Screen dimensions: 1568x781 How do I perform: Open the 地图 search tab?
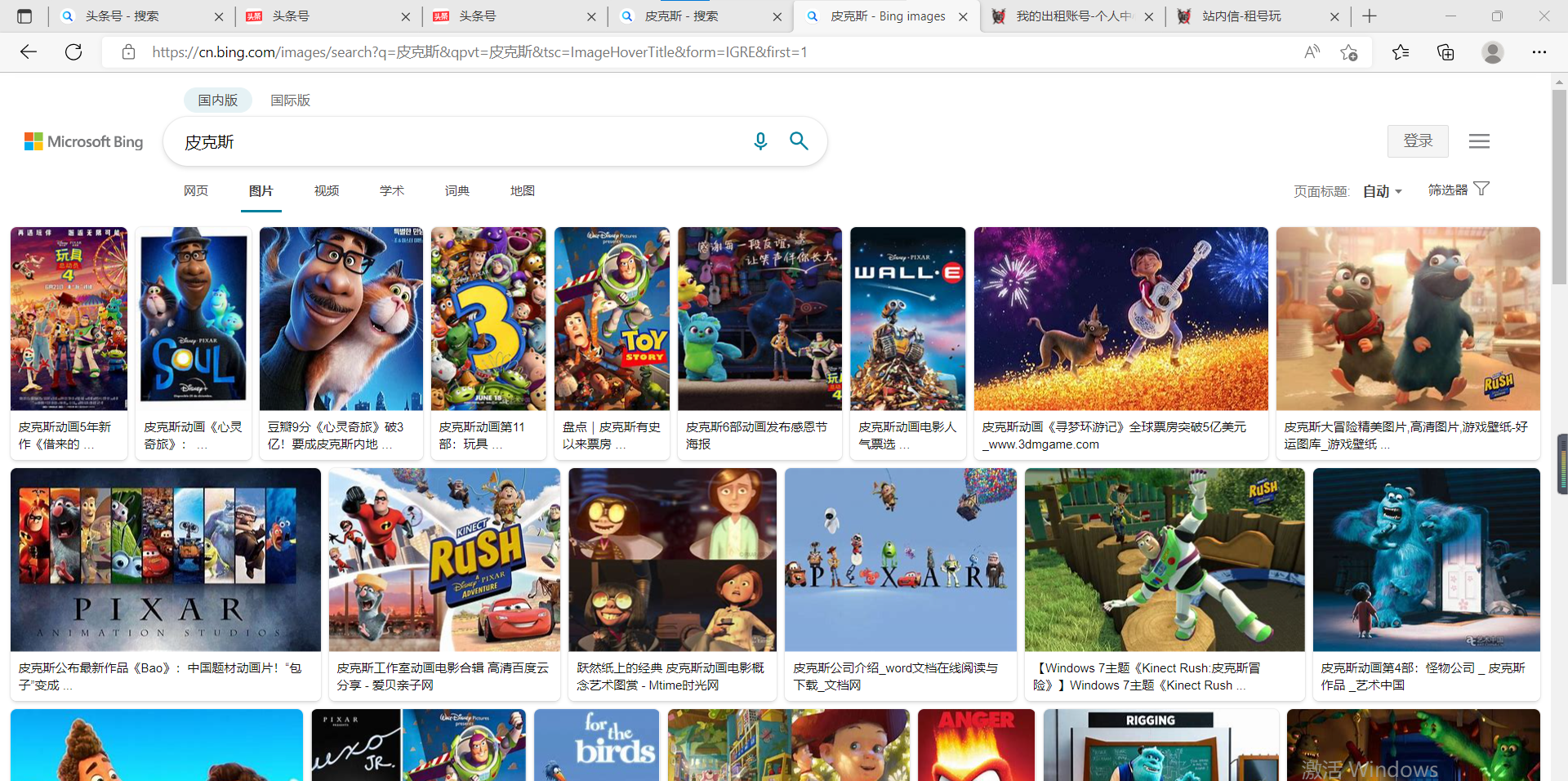pos(523,190)
